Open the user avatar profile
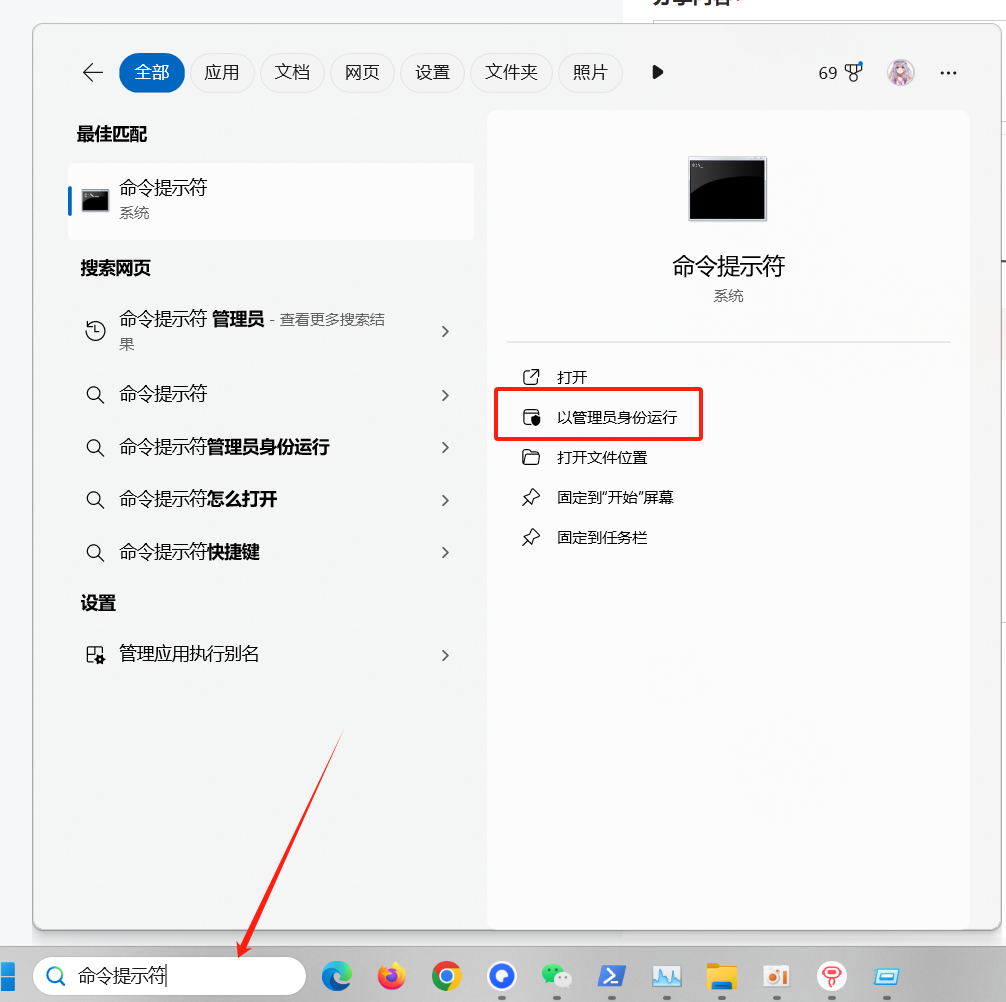 click(x=901, y=72)
